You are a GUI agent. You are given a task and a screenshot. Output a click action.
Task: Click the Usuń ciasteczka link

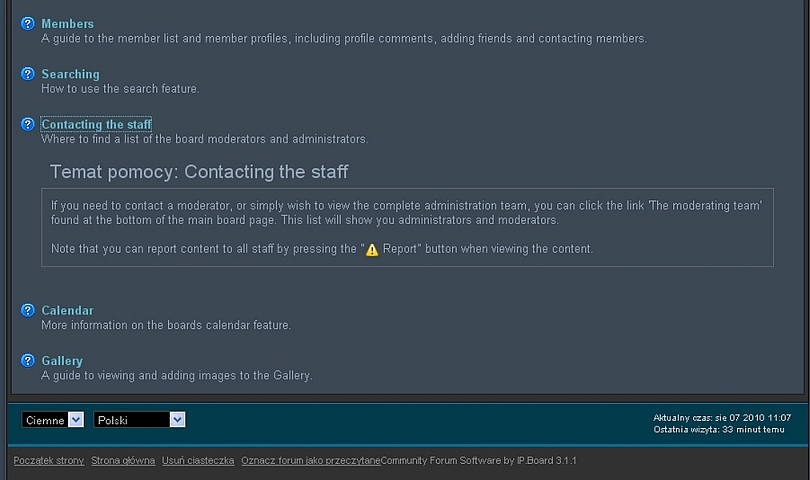tap(198, 461)
